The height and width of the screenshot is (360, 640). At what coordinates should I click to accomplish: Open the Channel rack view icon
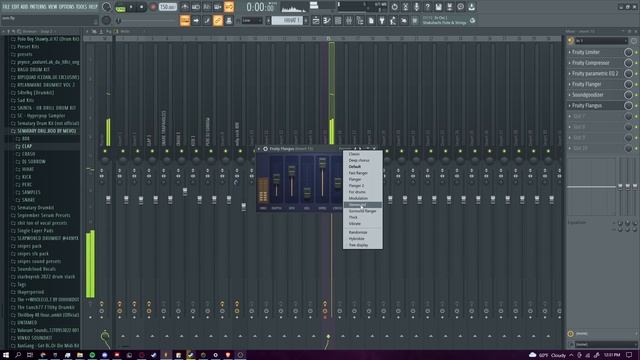(x=338, y=21)
